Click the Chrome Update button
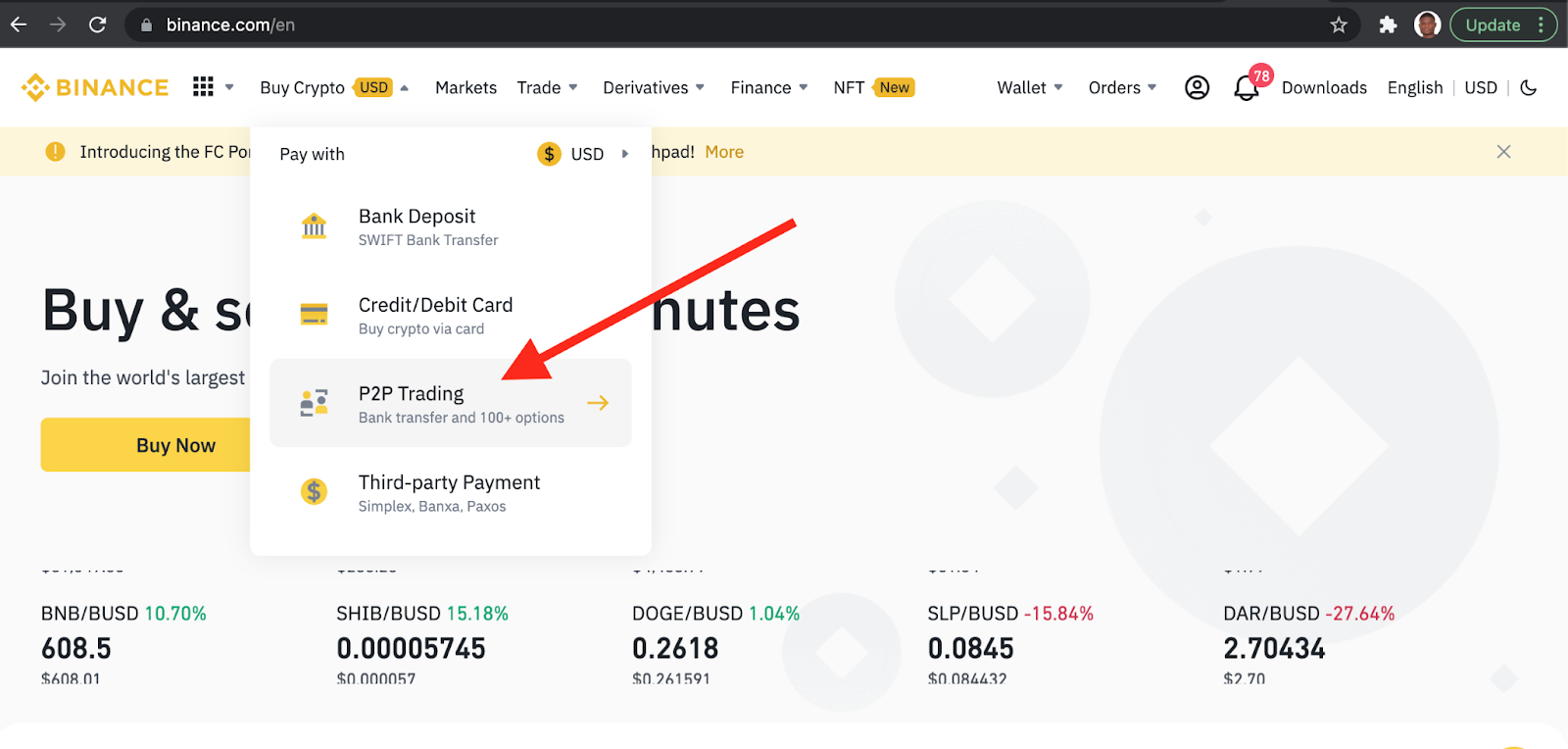The width and height of the screenshot is (1568, 749). coord(1503,25)
